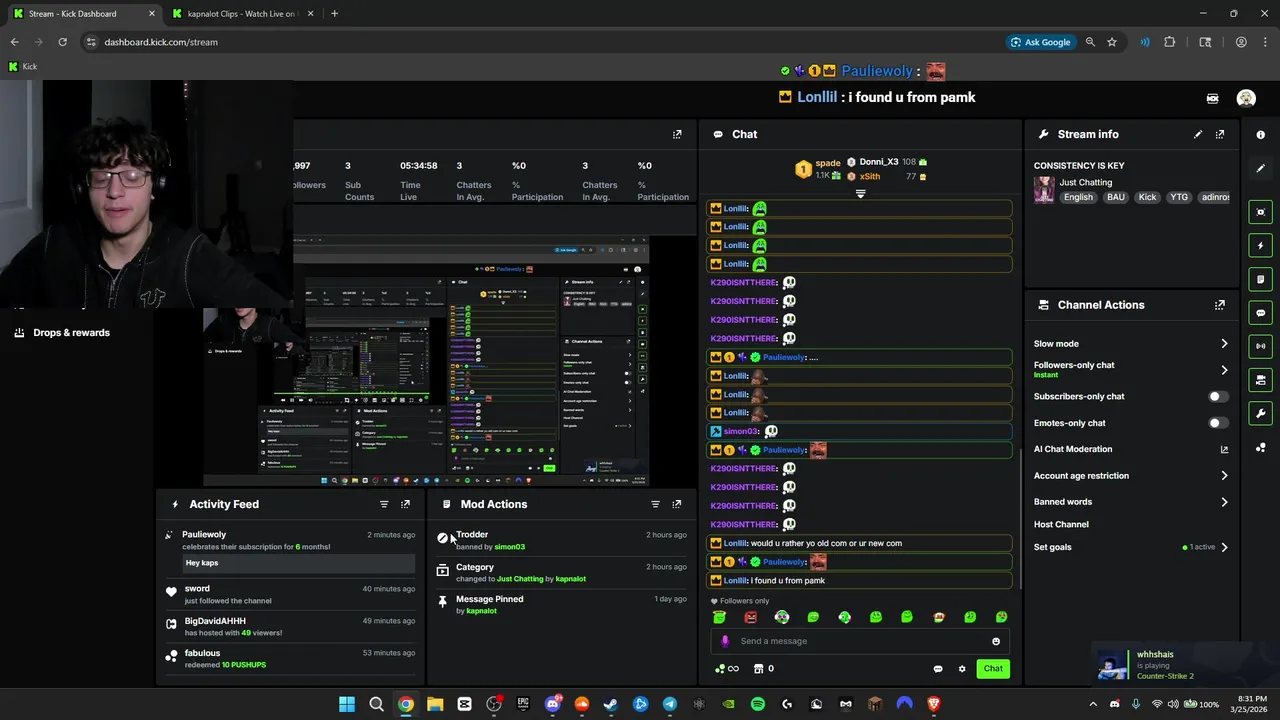The height and width of the screenshot is (720, 1280).
Task: Open channel points infinity icon
Action: point(727,669)
